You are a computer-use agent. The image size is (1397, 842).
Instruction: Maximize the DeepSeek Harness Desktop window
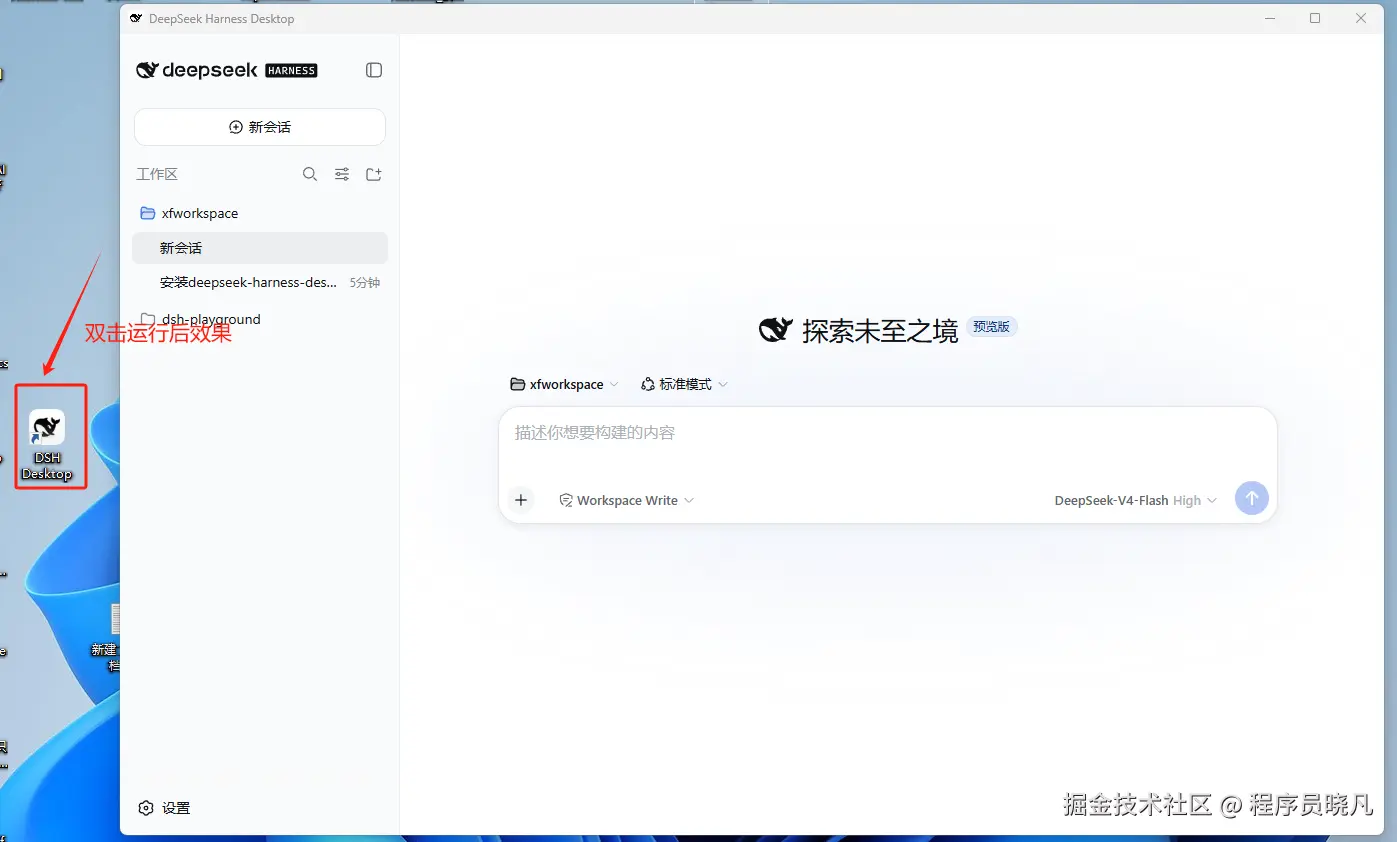pos(1315,18)
